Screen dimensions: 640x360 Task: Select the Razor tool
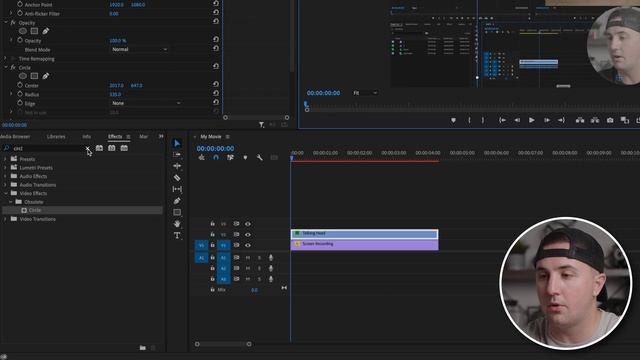point(177,178)
